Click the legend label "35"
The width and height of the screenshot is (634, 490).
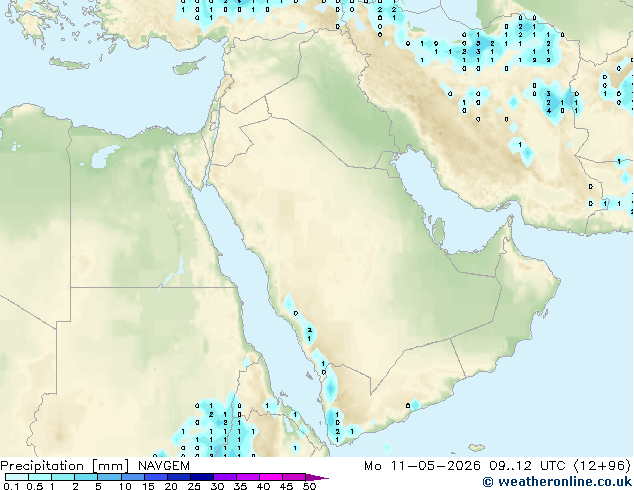[x=240, y=486]
